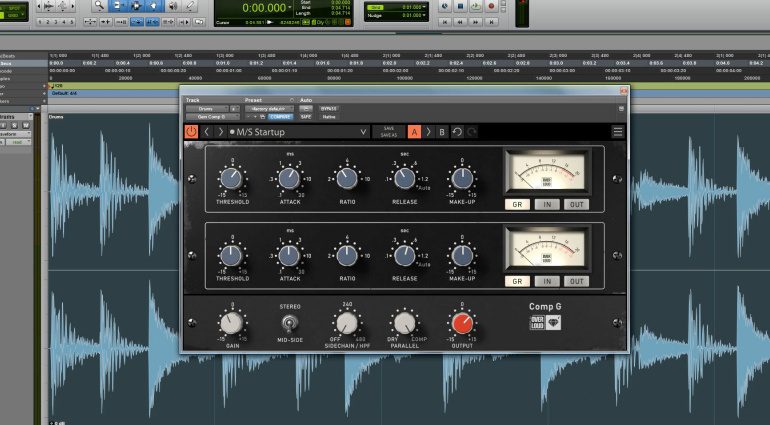
Task: Click the PARALLEL dry/comp knob
Action: 405,323
